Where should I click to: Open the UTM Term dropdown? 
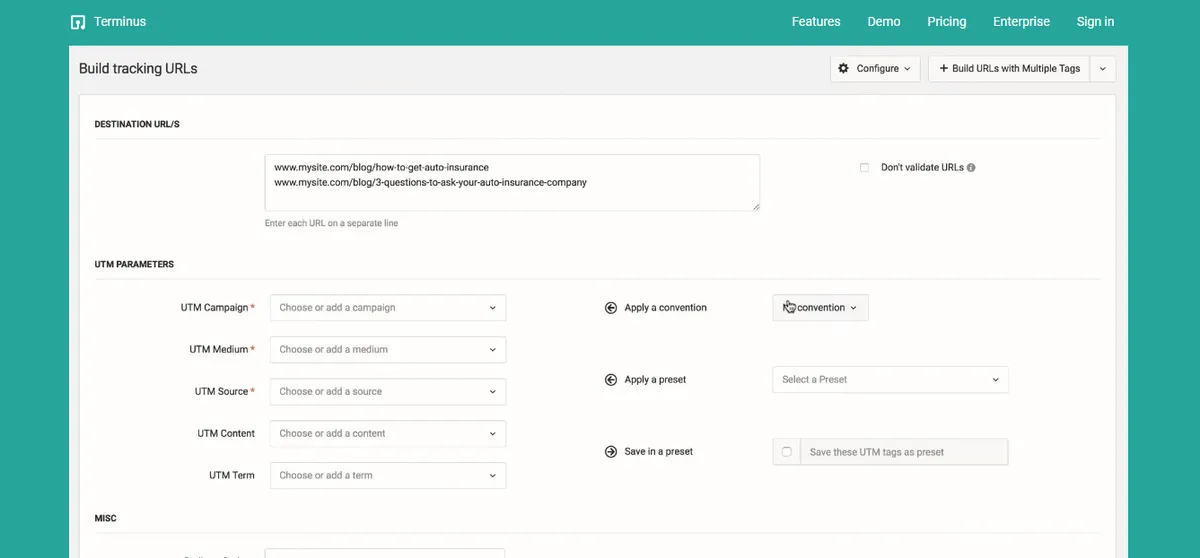[x=388, y=476]
